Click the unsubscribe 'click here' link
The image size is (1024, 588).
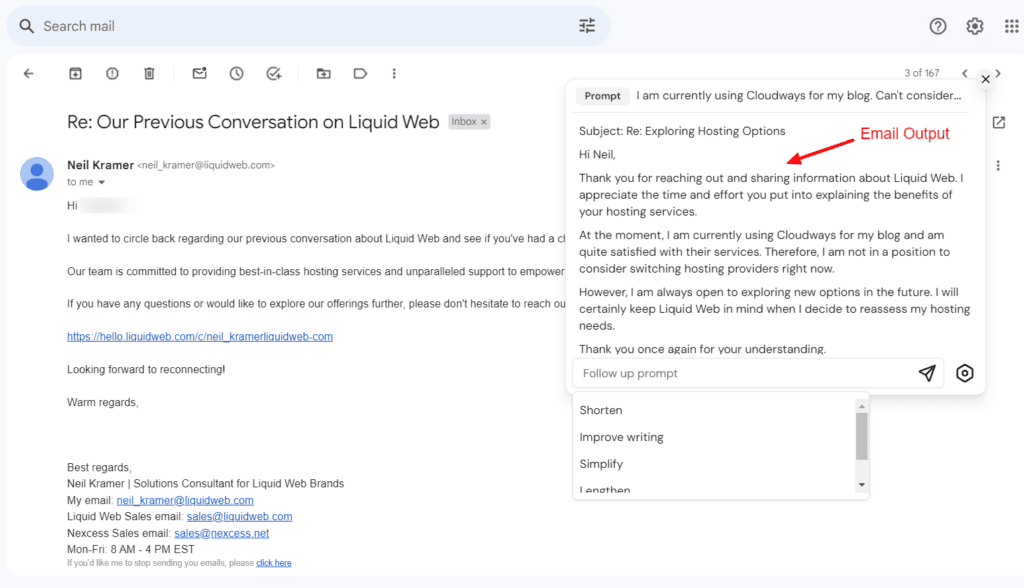pyautogui.click(x=273, y=562)
